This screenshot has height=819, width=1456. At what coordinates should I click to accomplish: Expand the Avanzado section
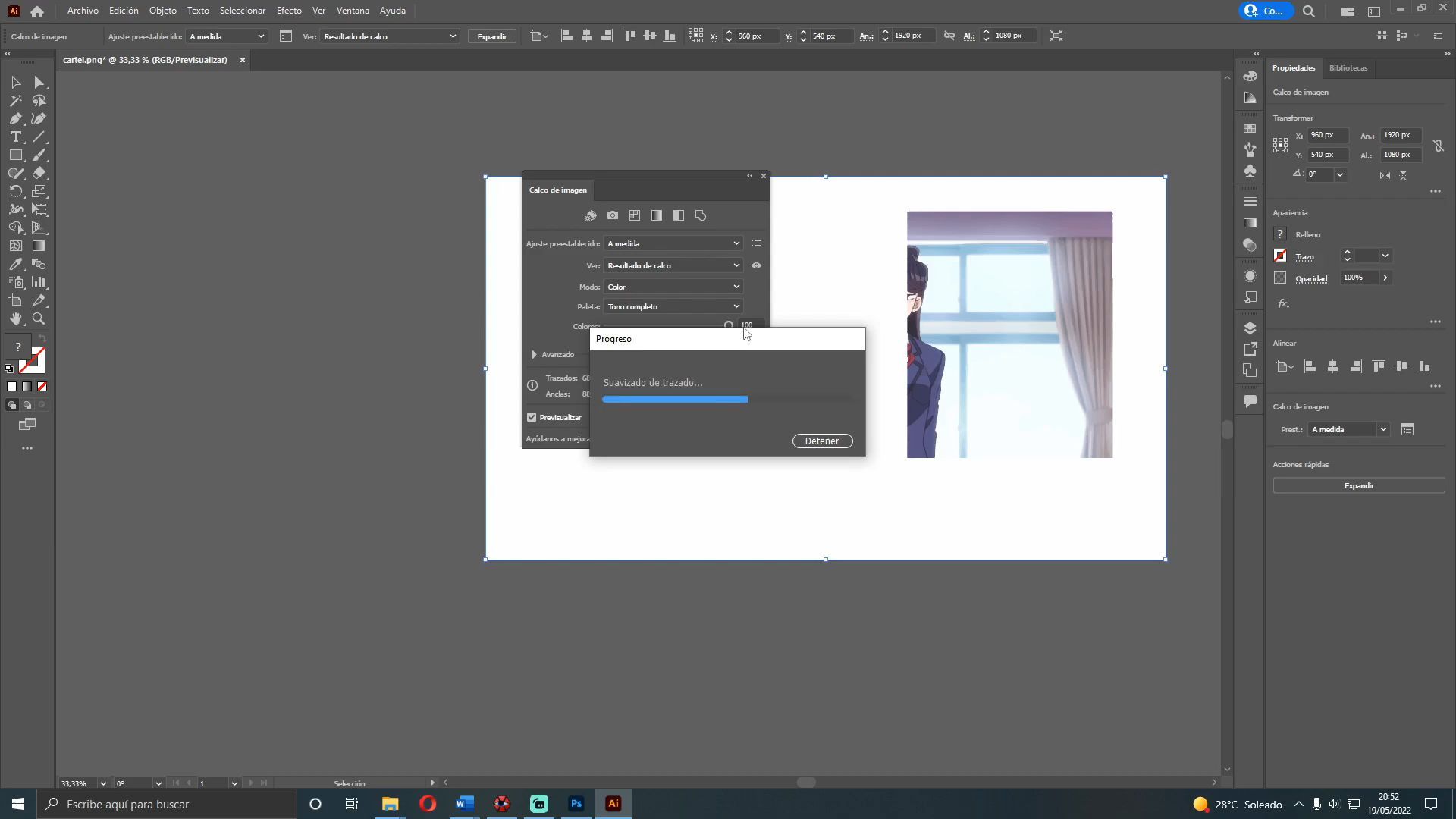(x=535, y=355)
